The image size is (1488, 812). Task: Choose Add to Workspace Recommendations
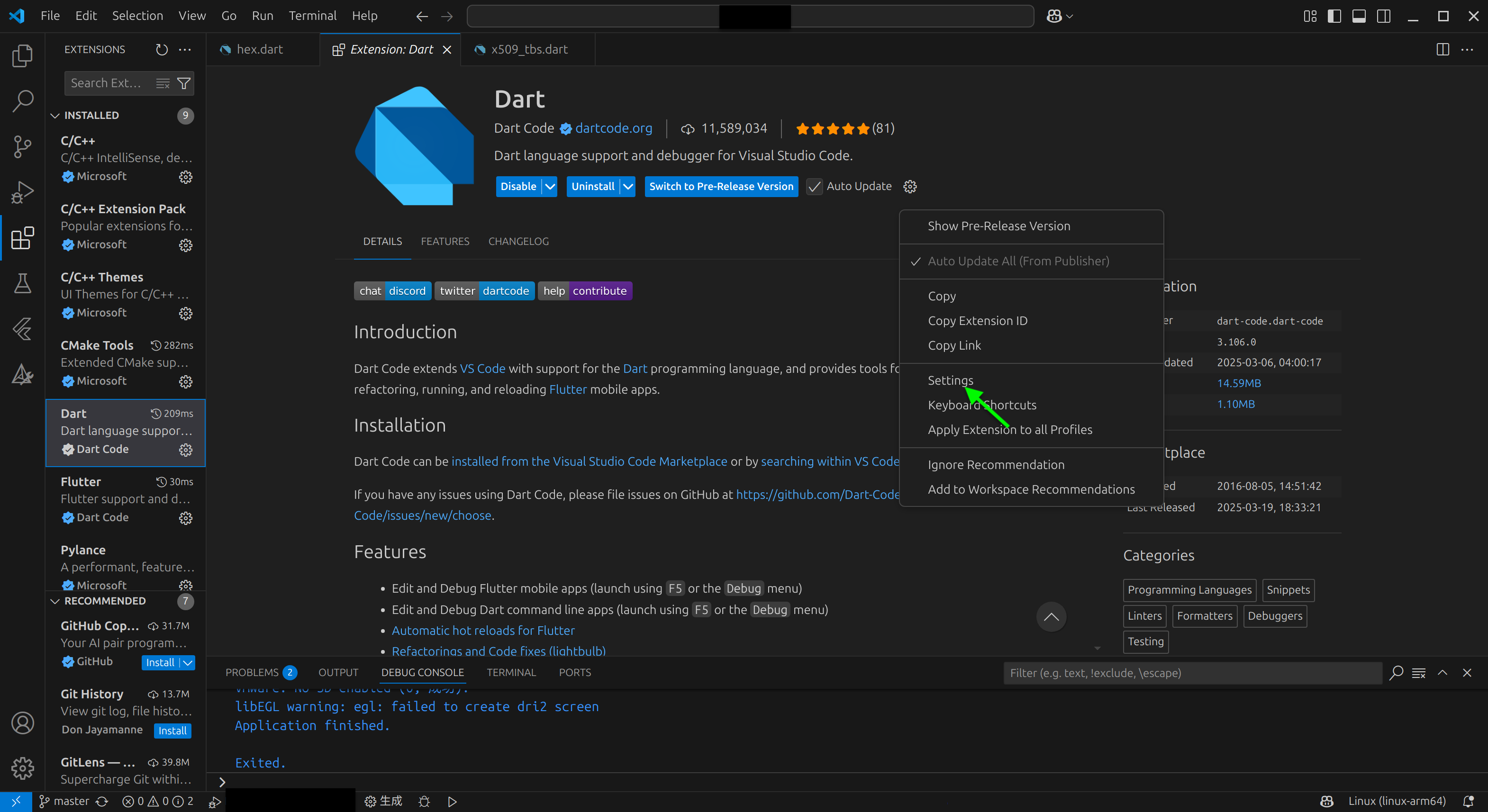point(1031,489)
